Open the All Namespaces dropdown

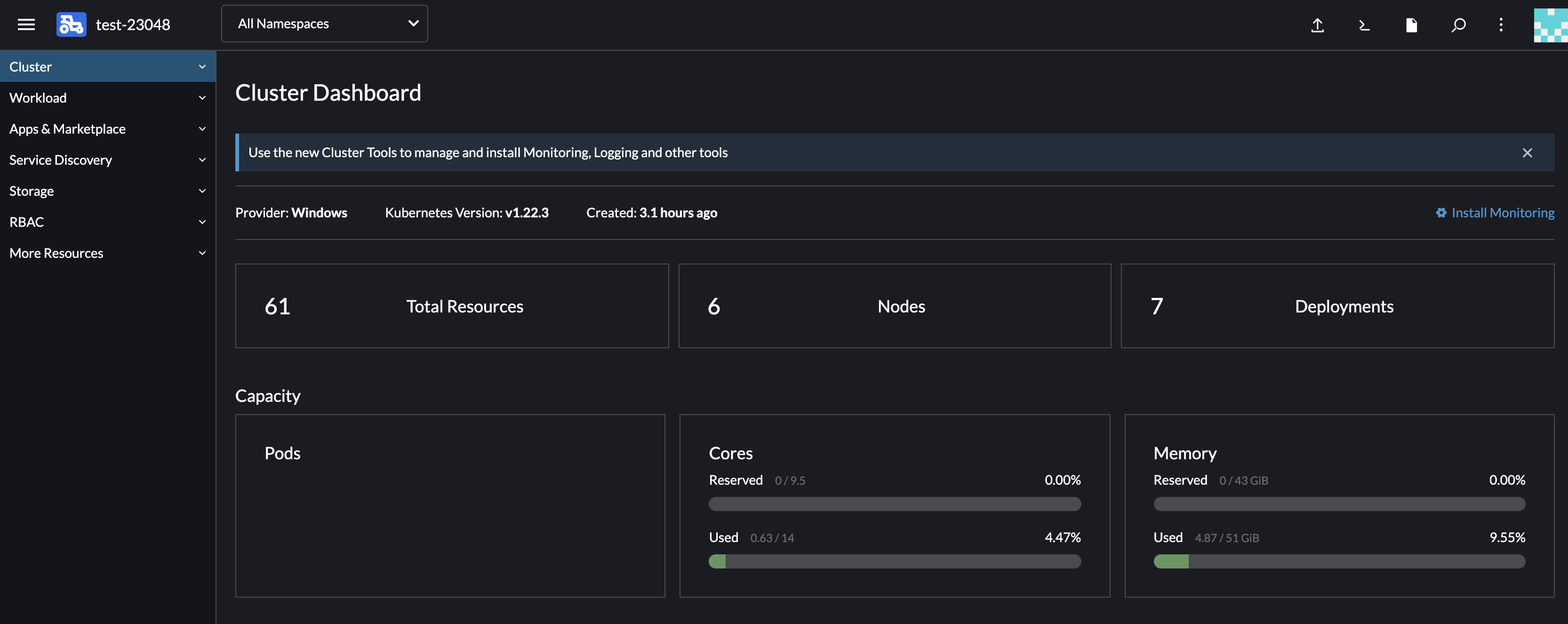(324, 23)
